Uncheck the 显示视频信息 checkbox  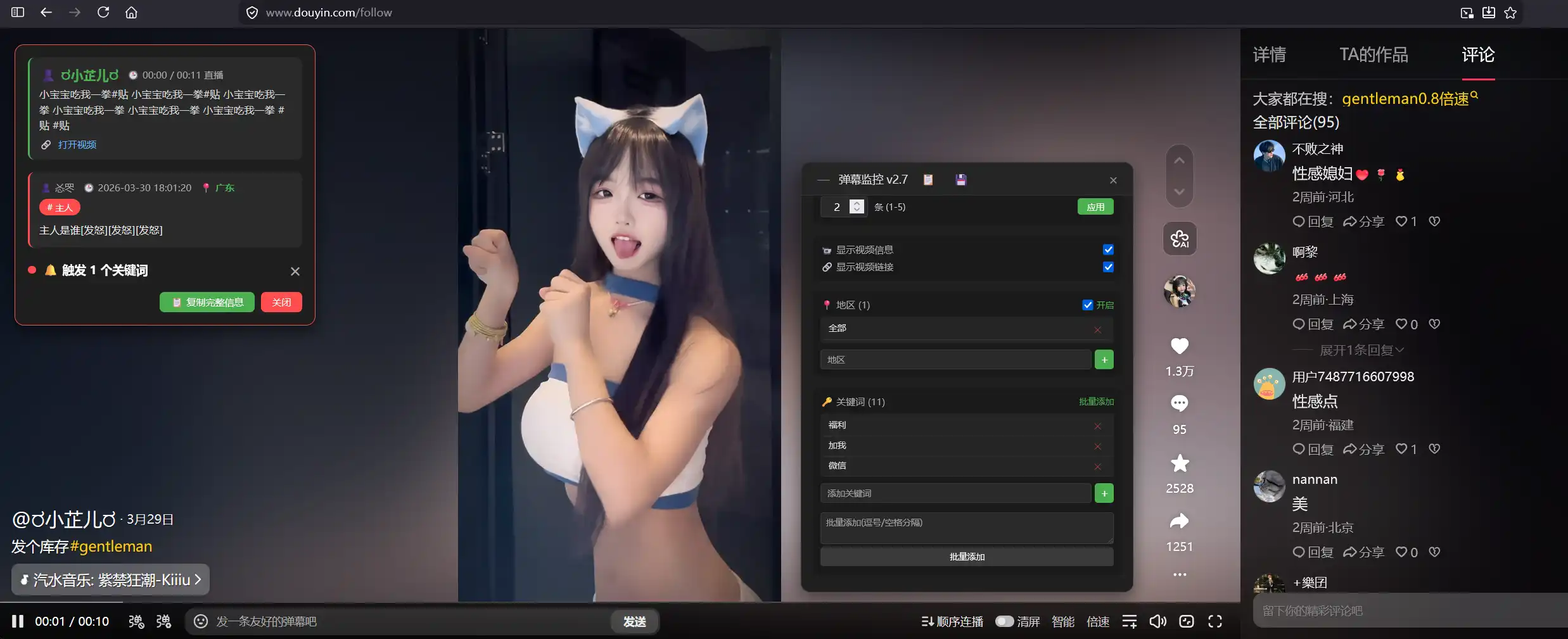tap(1108, 250)
